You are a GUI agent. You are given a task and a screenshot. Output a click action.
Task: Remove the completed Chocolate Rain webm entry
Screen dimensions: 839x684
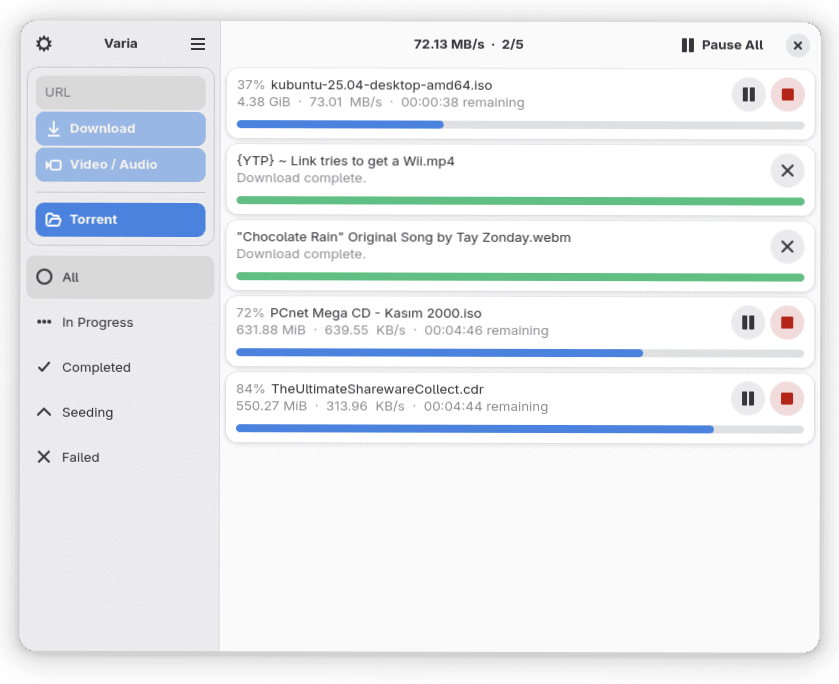(x=787, y=247)
